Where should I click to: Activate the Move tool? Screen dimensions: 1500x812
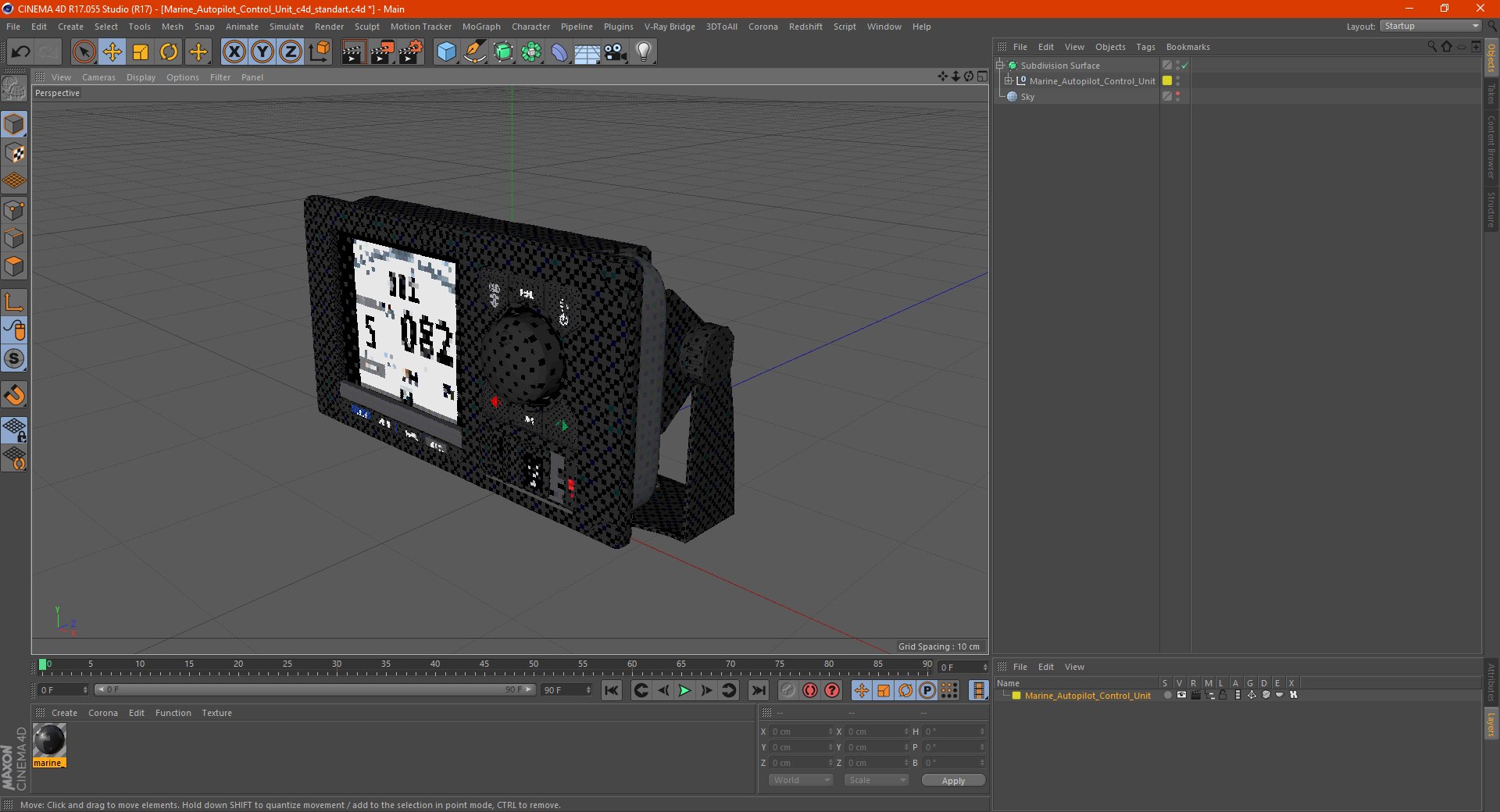[x=112, y=52]
